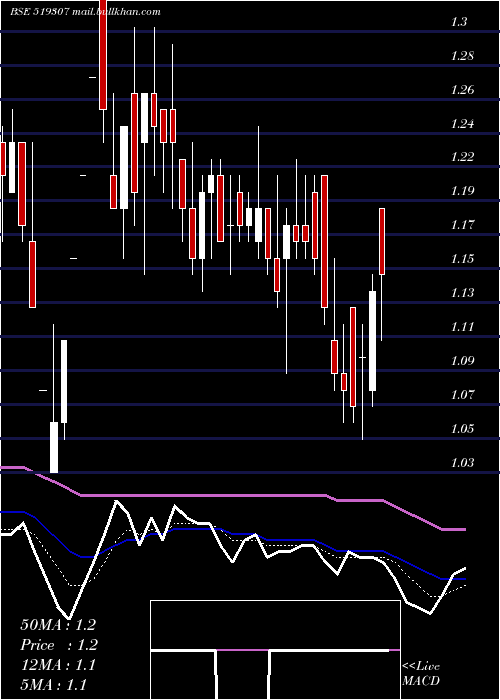This screenshot has width=500, height=700.
Task: Click the 1.07 price axis label
Action: [462, 395]
